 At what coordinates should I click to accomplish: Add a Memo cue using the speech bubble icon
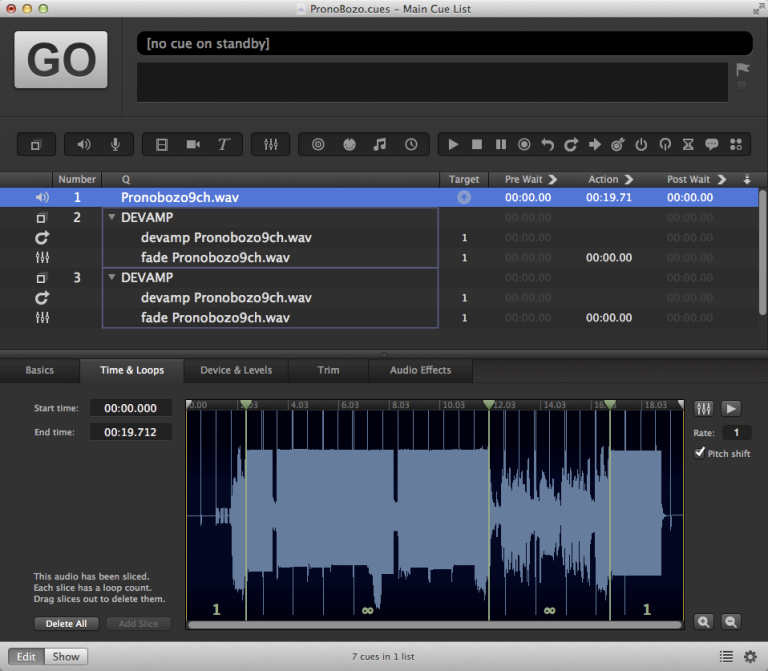tap(712, 145)
